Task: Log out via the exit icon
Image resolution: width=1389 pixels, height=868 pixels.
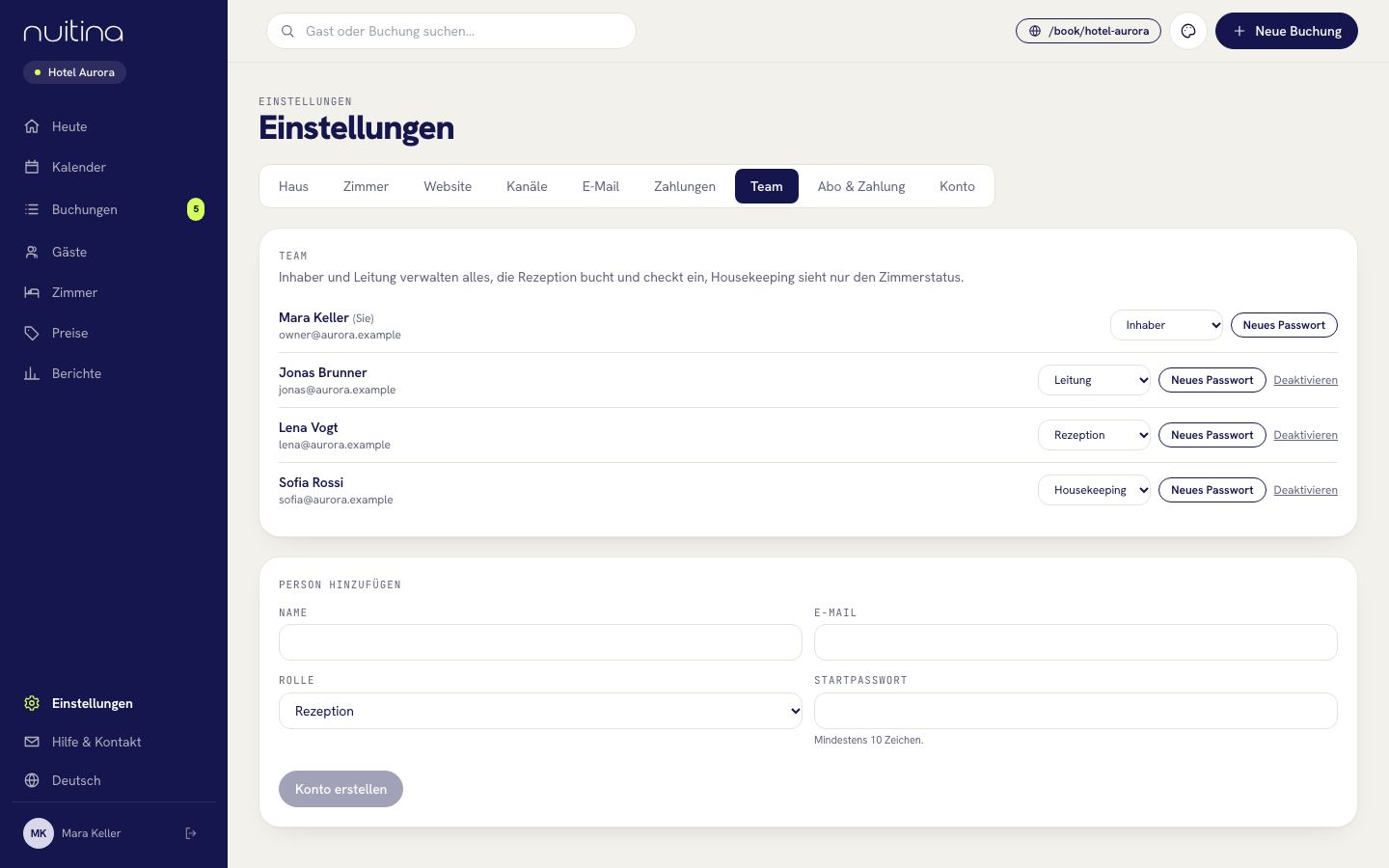Action: [191, 833]
